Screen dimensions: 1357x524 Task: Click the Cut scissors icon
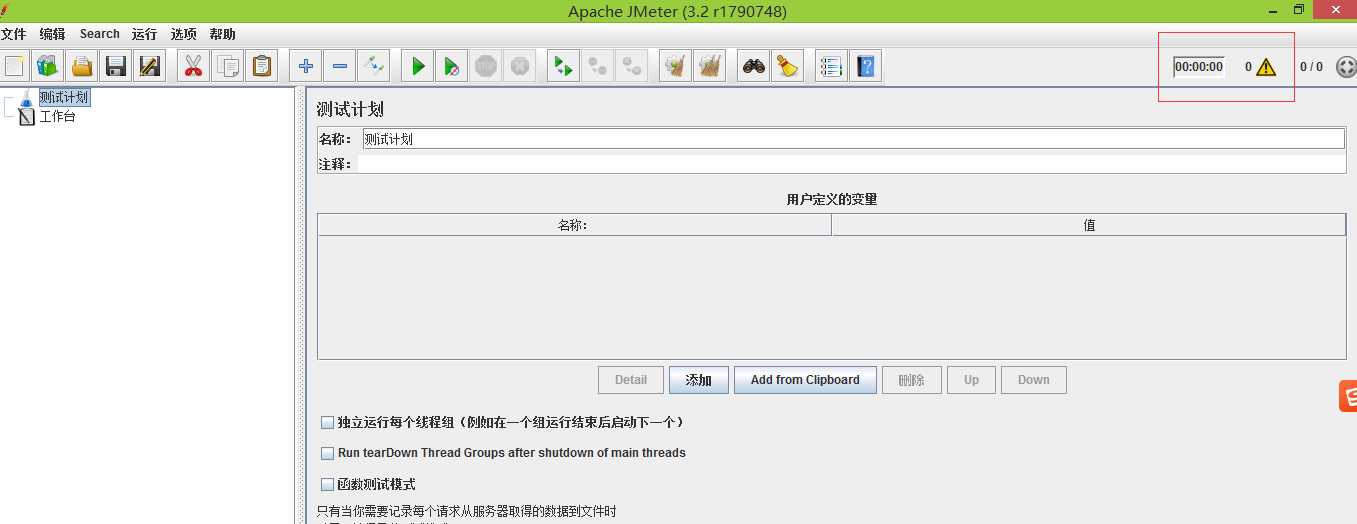click(x=194, y=67)
